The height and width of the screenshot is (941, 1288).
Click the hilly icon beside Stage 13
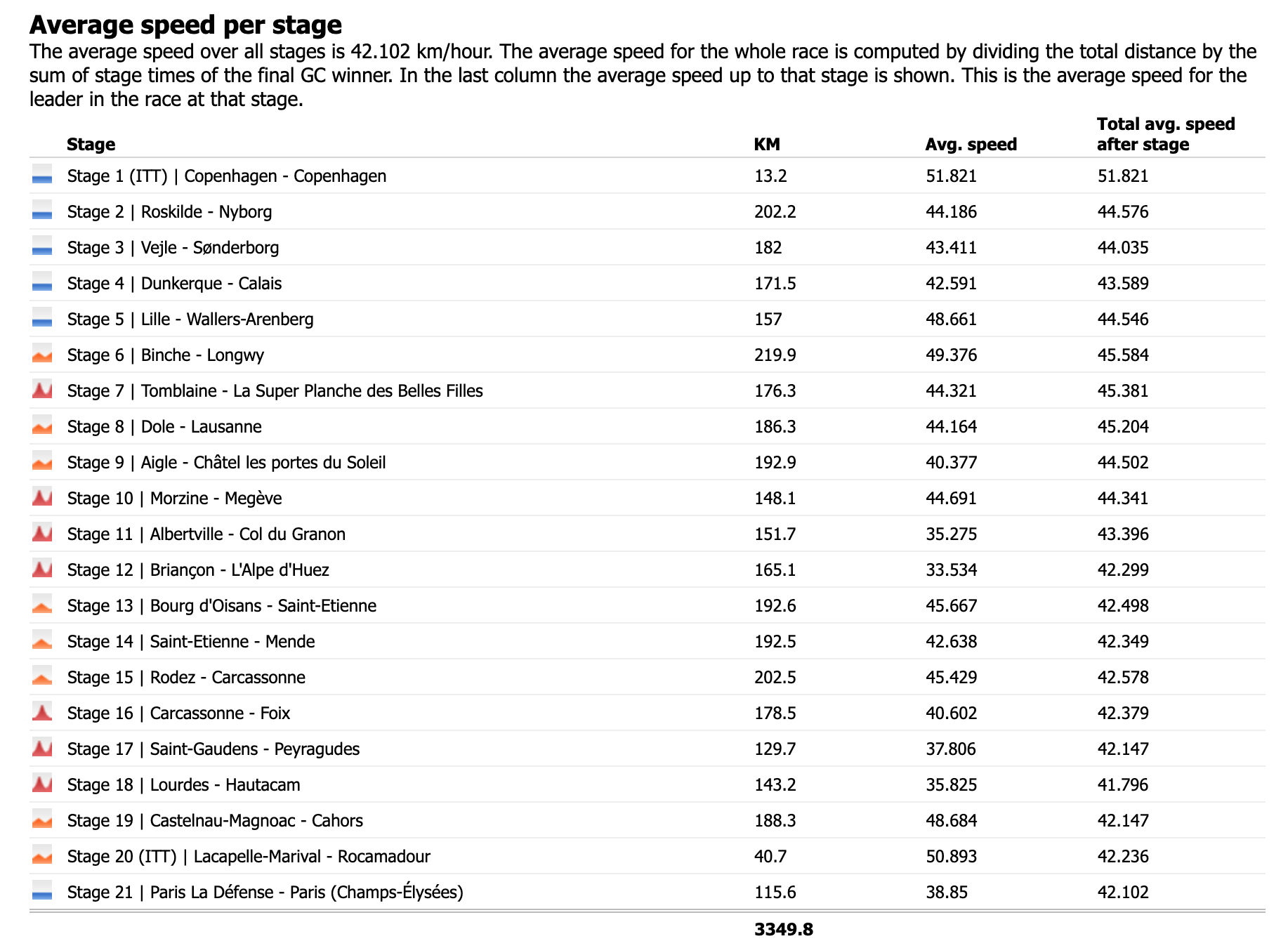[42, 605]
